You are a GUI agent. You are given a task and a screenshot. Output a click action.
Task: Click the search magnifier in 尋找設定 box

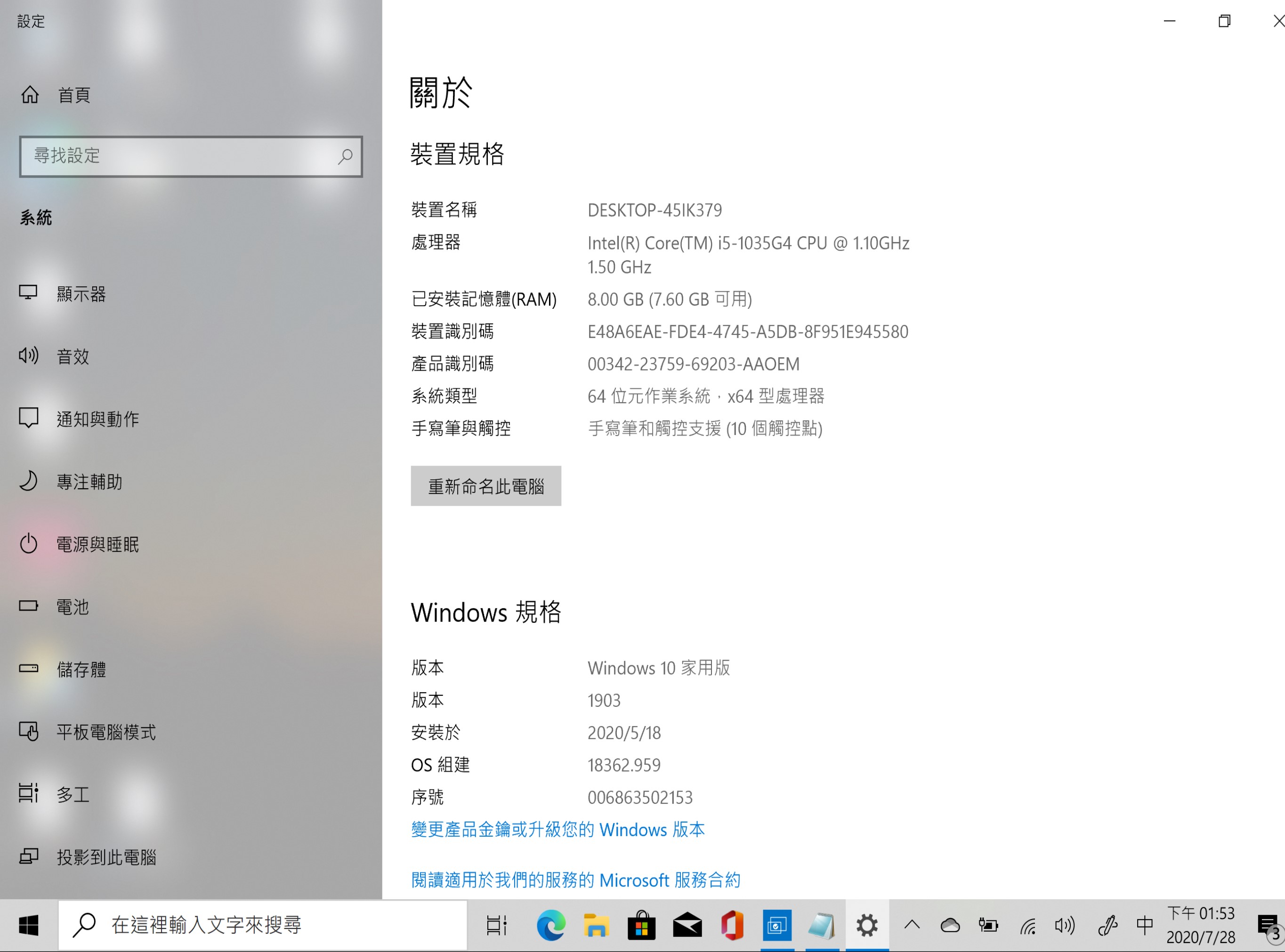click(x=345, y=156)
